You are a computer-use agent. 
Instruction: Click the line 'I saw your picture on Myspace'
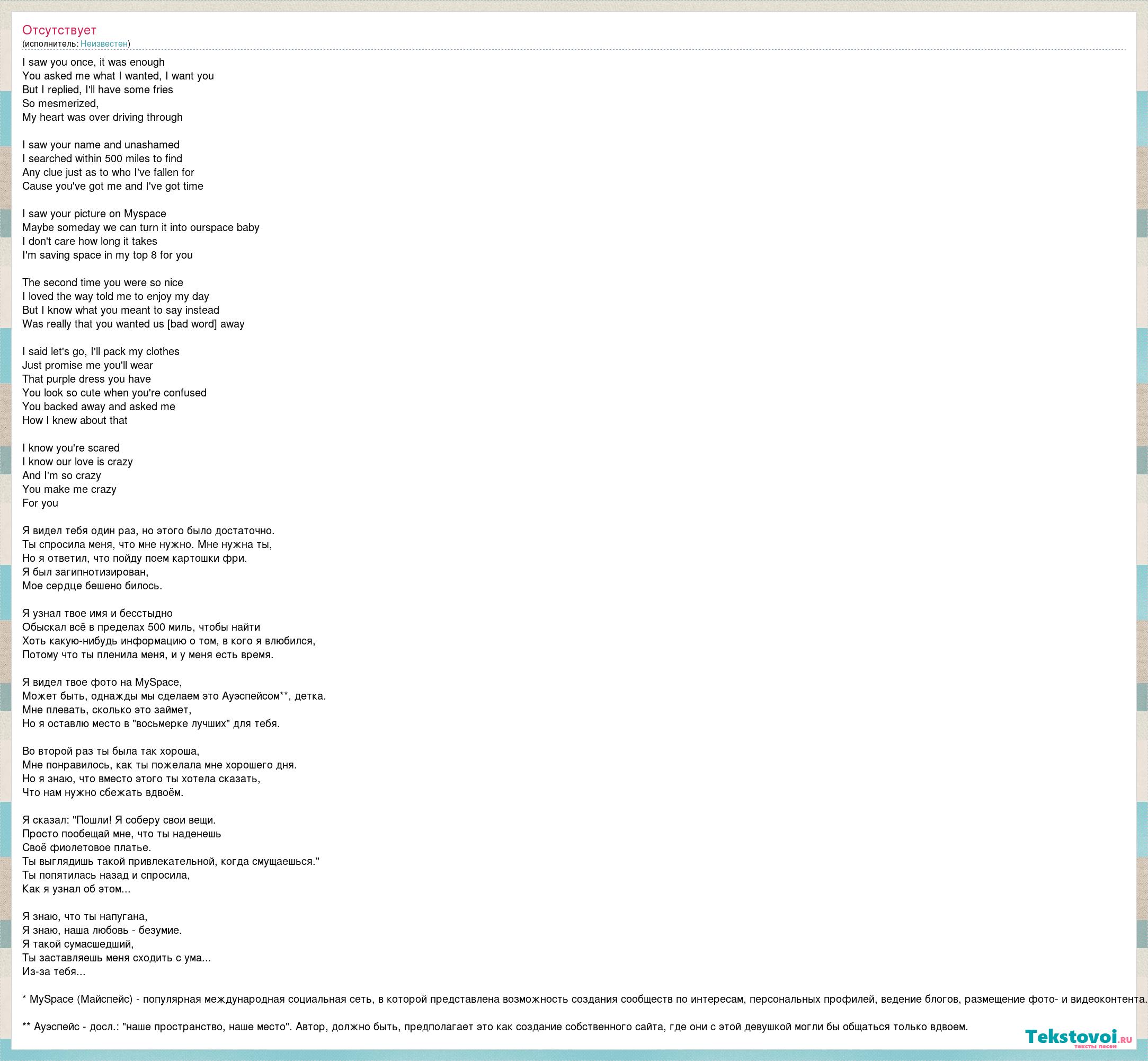click(x=94, y=214)
